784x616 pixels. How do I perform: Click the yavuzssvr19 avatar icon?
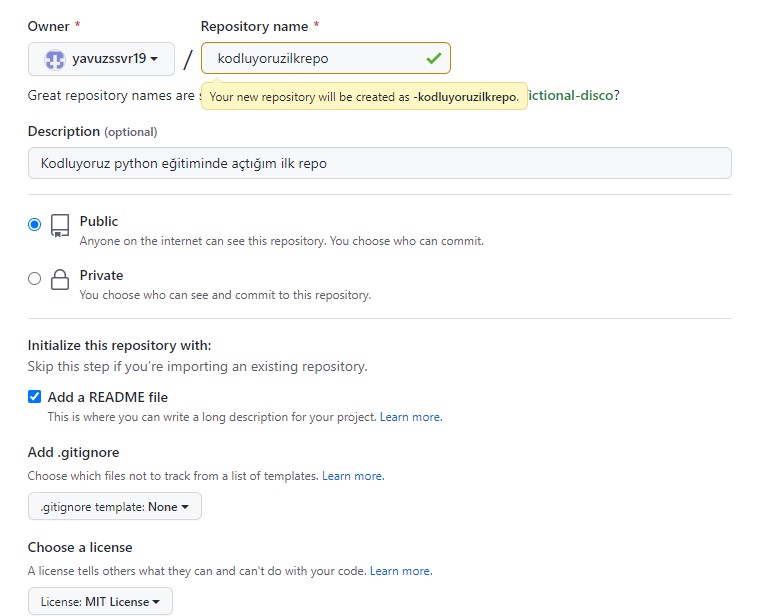tap(54, 60)
